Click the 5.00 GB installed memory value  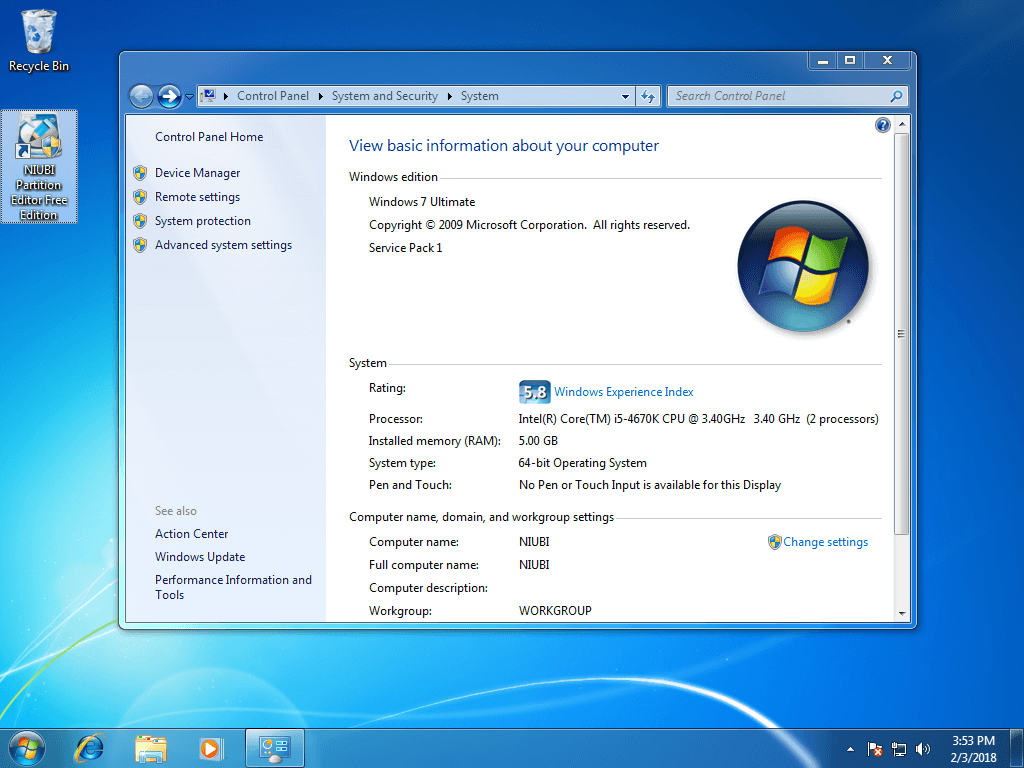[538, 441]
